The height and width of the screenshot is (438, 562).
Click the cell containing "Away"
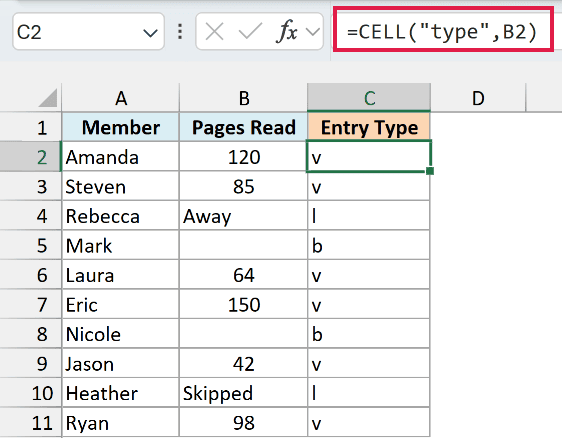[243, 216]
